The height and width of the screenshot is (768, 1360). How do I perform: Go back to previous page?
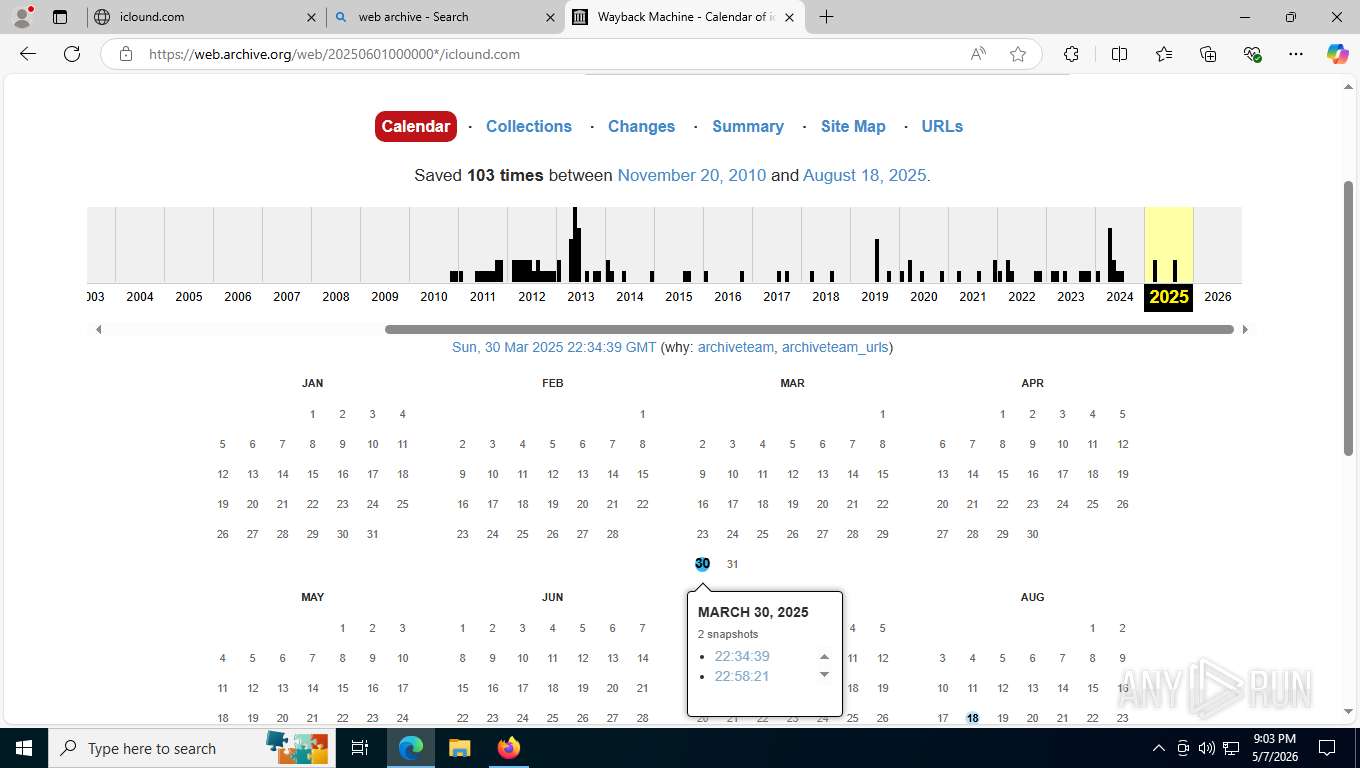pyautogui.click(x=28, y=54)
